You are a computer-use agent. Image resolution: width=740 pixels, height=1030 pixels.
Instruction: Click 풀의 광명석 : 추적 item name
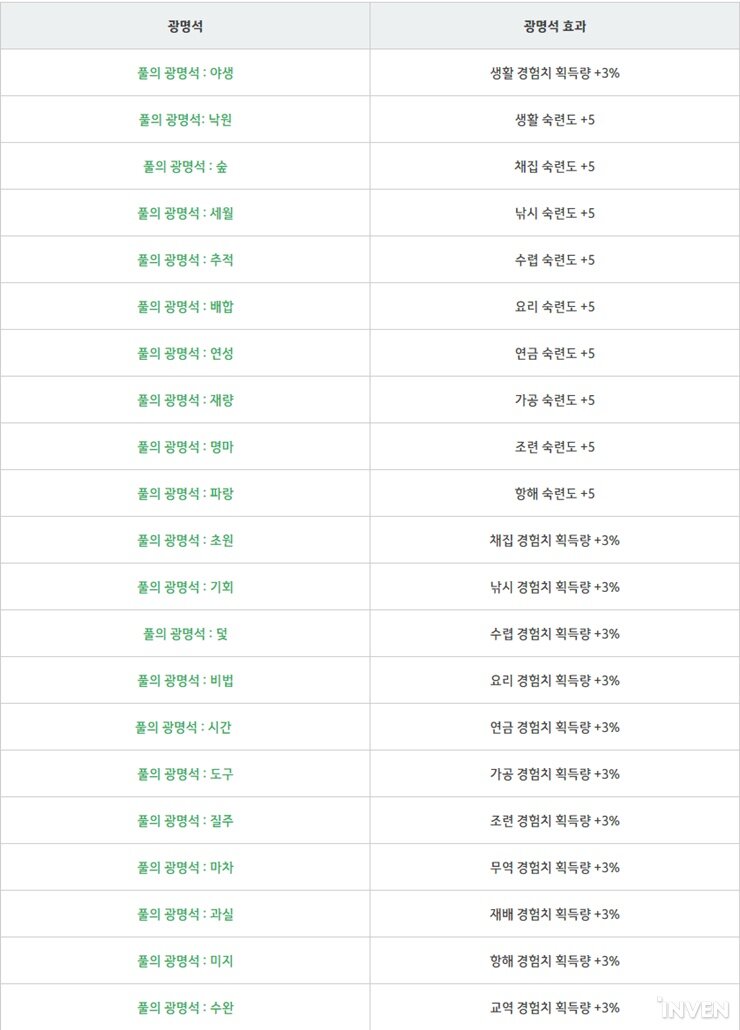pos(185,259)
